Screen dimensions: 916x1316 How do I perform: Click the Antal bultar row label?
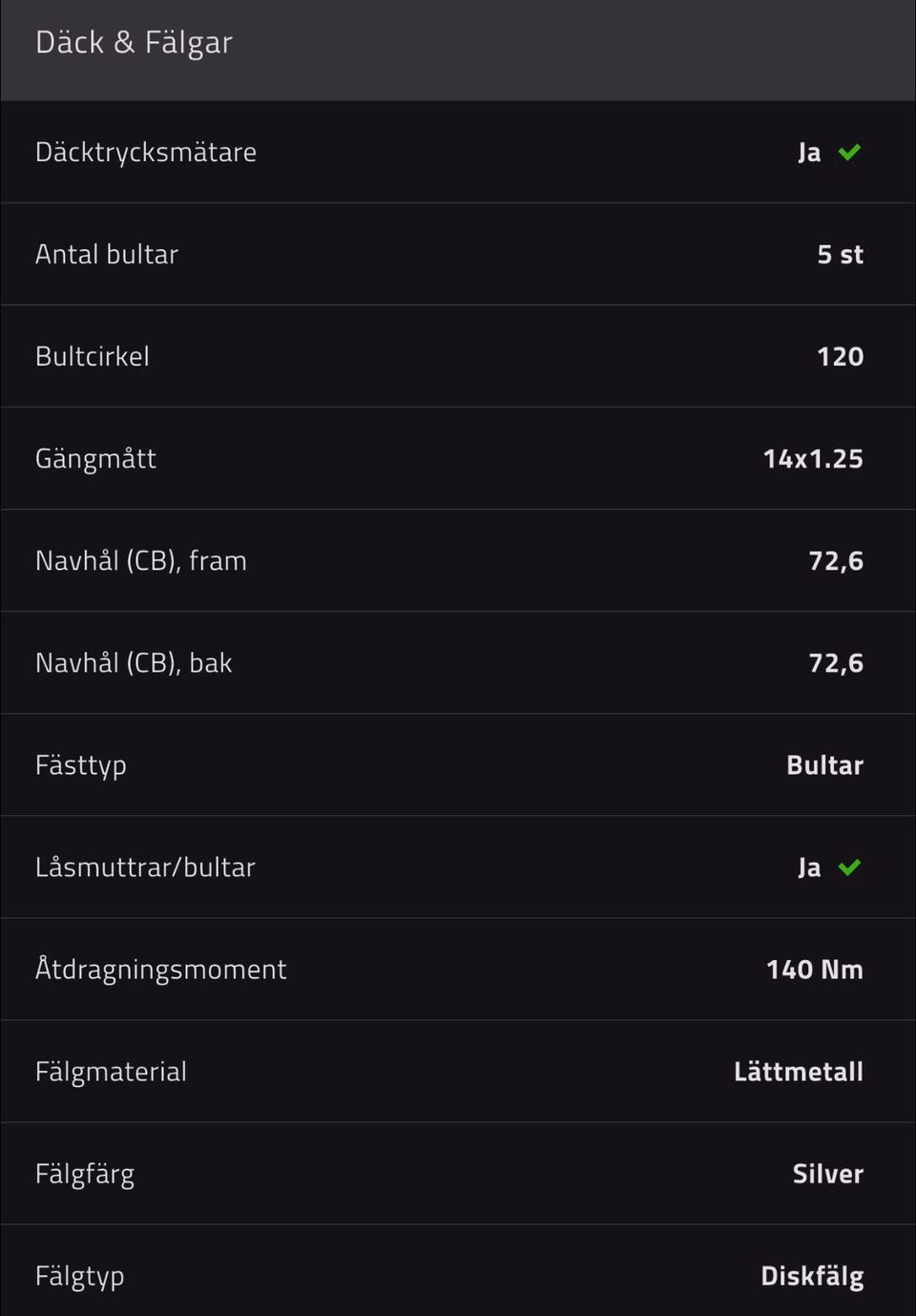tap(107, 255)
